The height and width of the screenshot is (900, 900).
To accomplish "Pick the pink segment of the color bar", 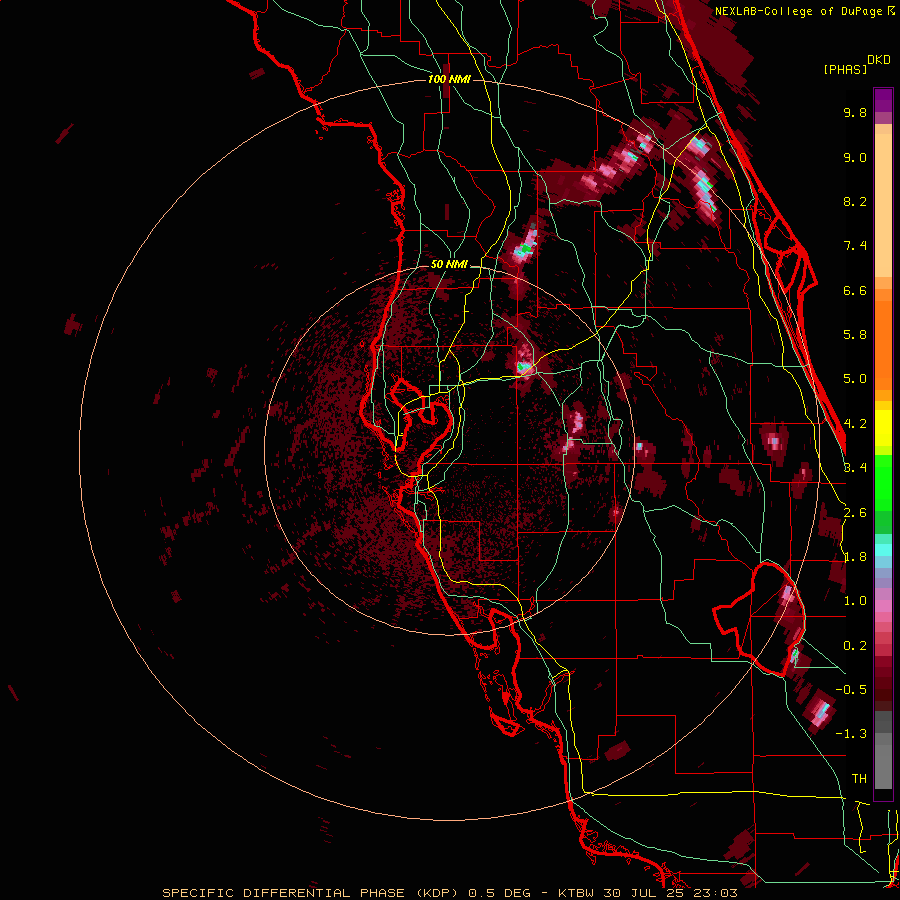I will 883,605.
